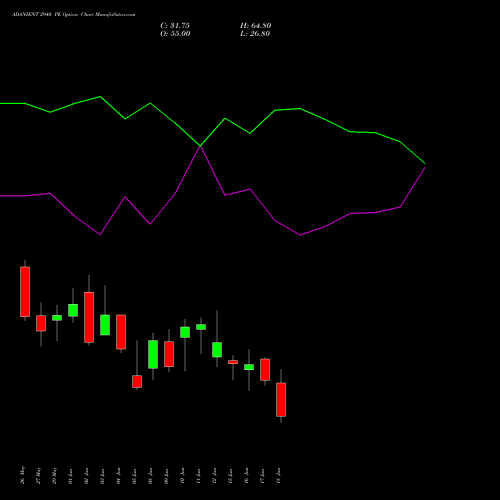Click the '29 May' date label
Screen dimensions: 500x500
click(55, 476)
